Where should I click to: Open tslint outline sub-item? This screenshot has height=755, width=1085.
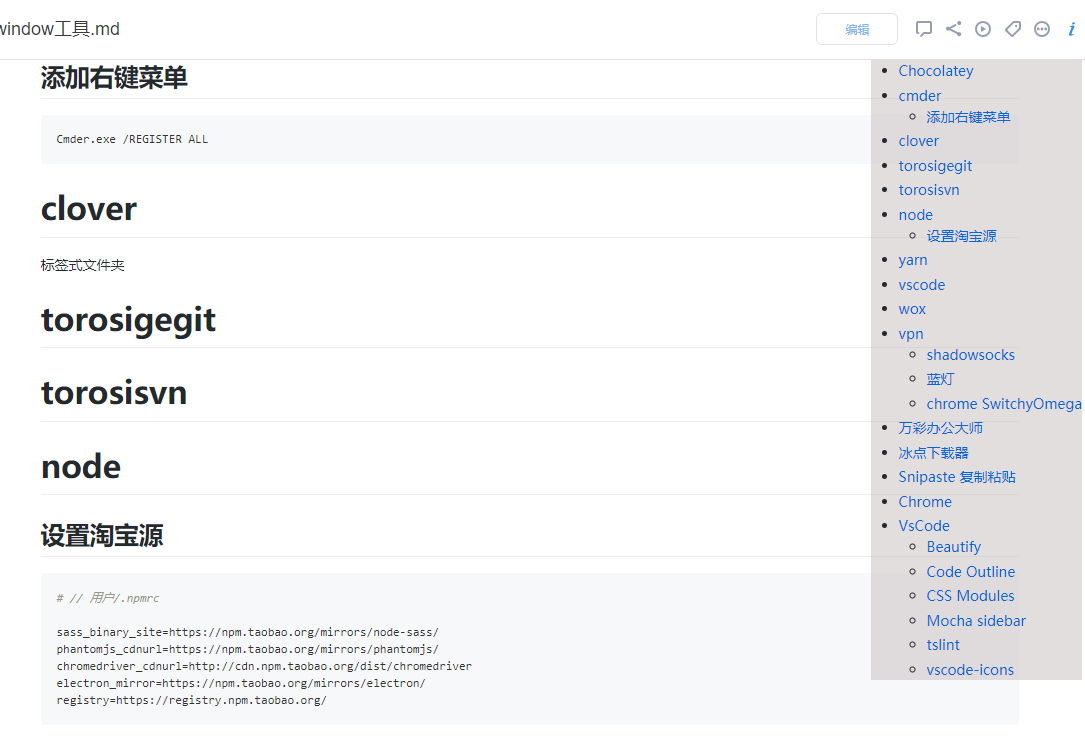pyautogui.click(x=943, y=645)
